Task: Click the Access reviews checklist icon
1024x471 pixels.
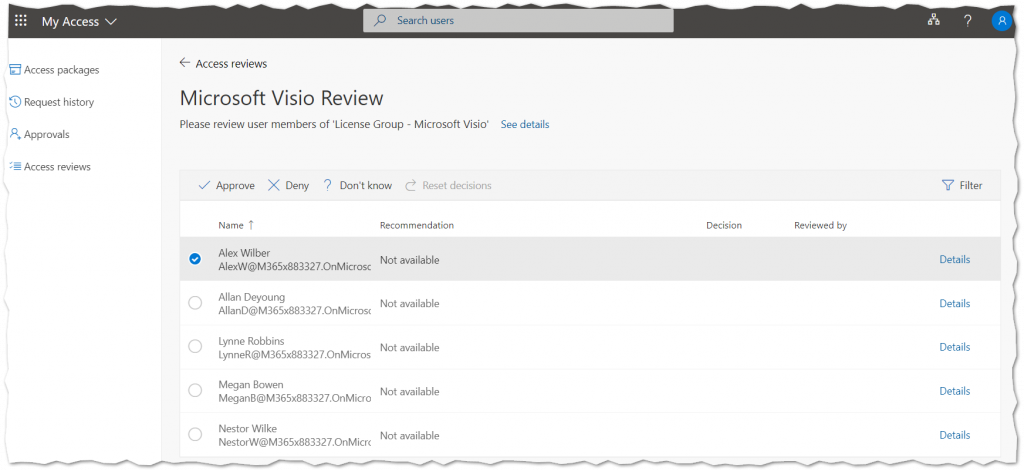Action: pos(15,167)
